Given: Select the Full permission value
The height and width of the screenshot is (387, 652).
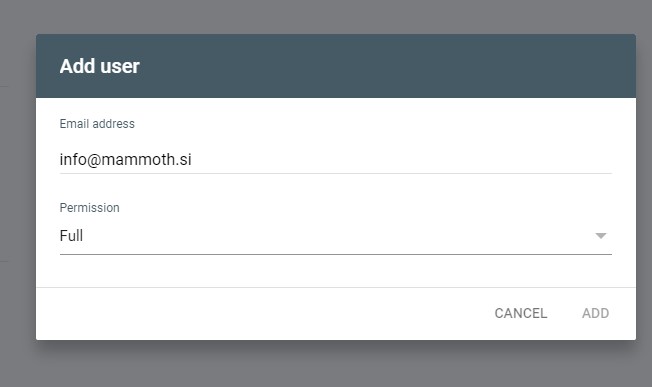Looking at the screenshot, I should (x=71, y=236).
